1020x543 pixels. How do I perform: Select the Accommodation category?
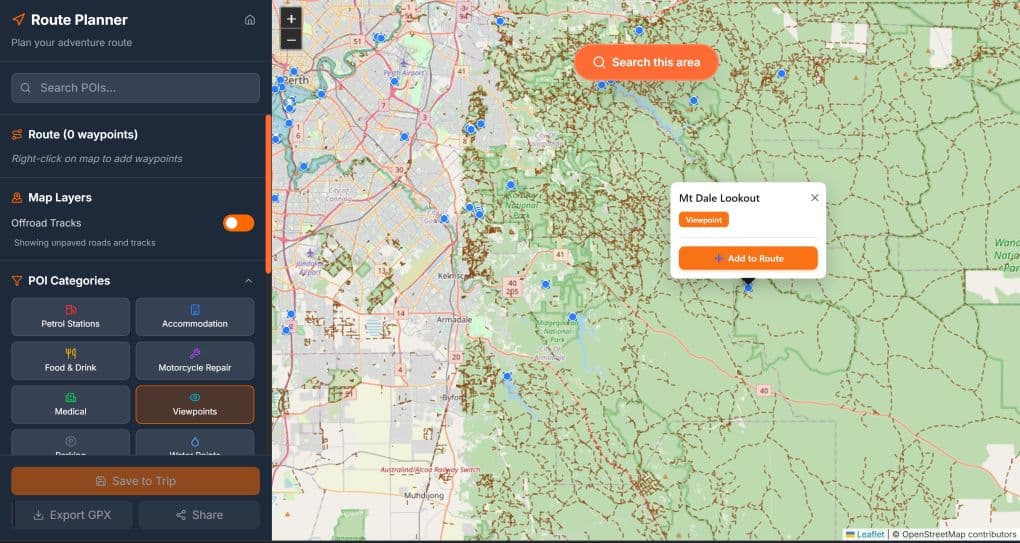(195, 317)
